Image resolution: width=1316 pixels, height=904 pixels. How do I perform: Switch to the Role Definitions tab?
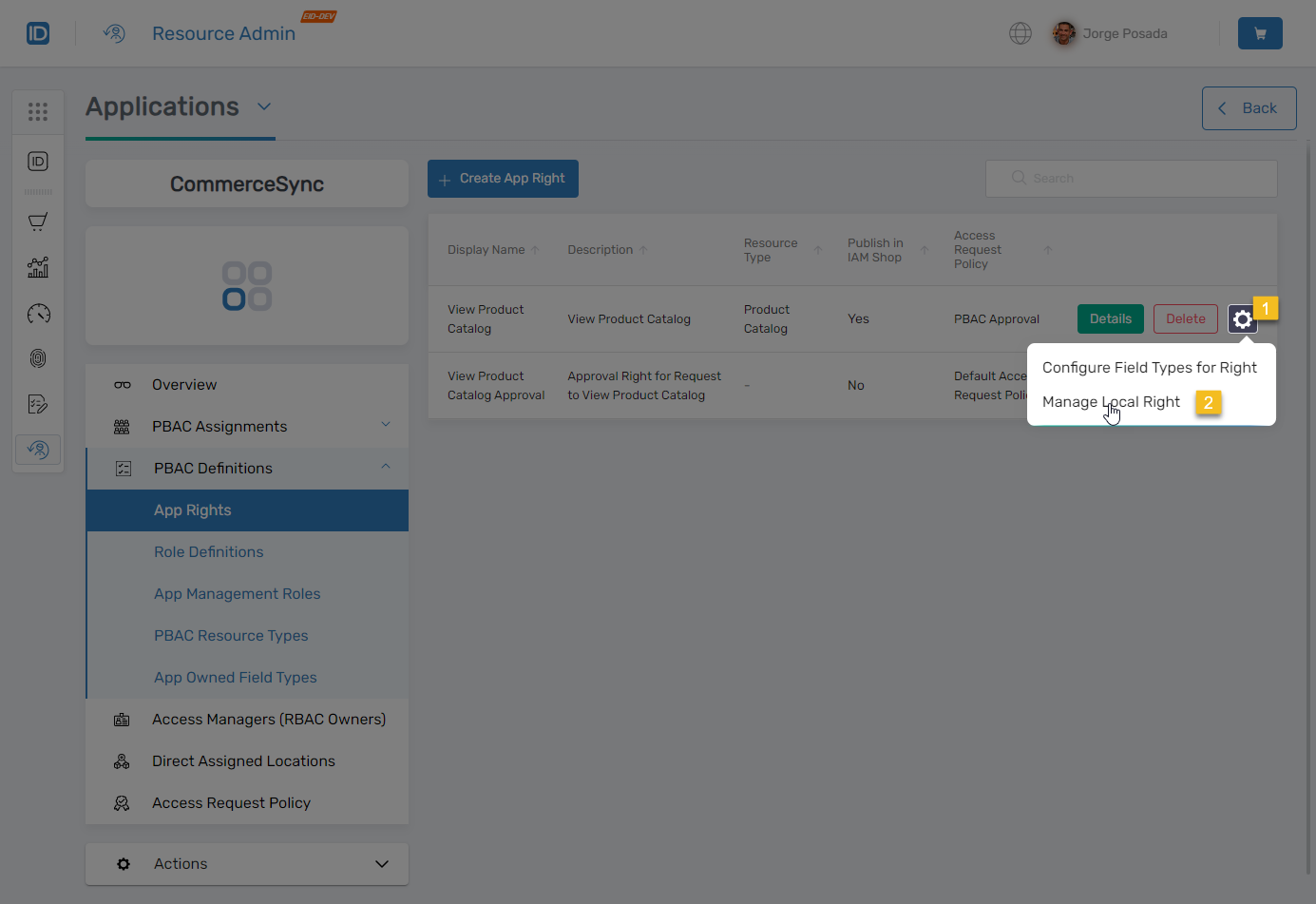(x=208, y=551)
